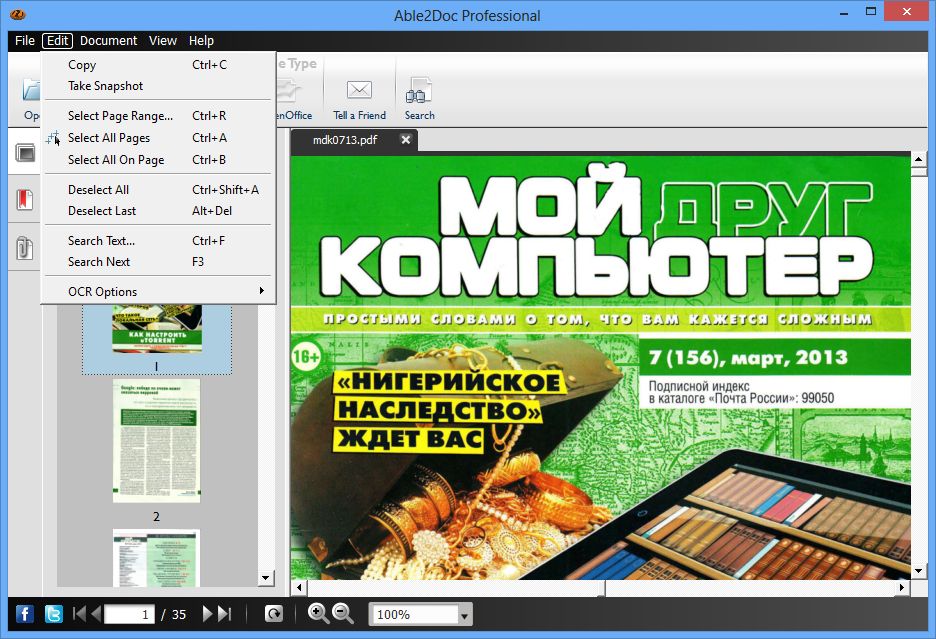Click Deselect Last menu entry

point(158,211)
